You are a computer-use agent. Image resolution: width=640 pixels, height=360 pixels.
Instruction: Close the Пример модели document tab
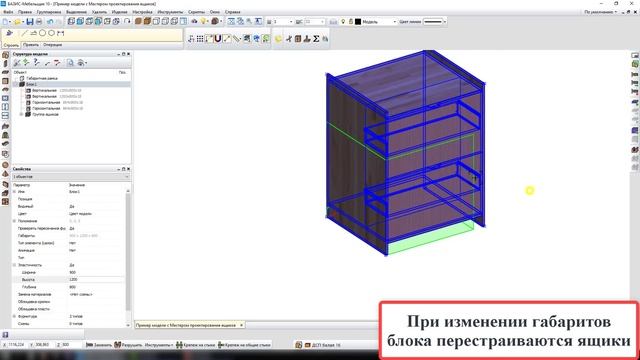(241, 325)
